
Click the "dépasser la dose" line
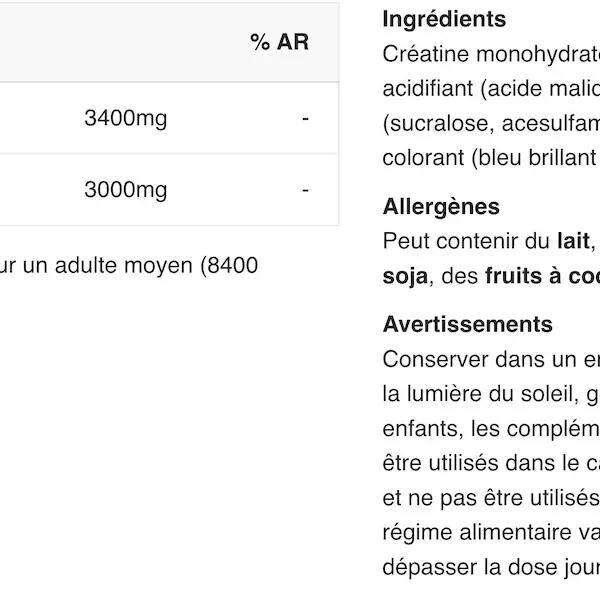point(490,567)
